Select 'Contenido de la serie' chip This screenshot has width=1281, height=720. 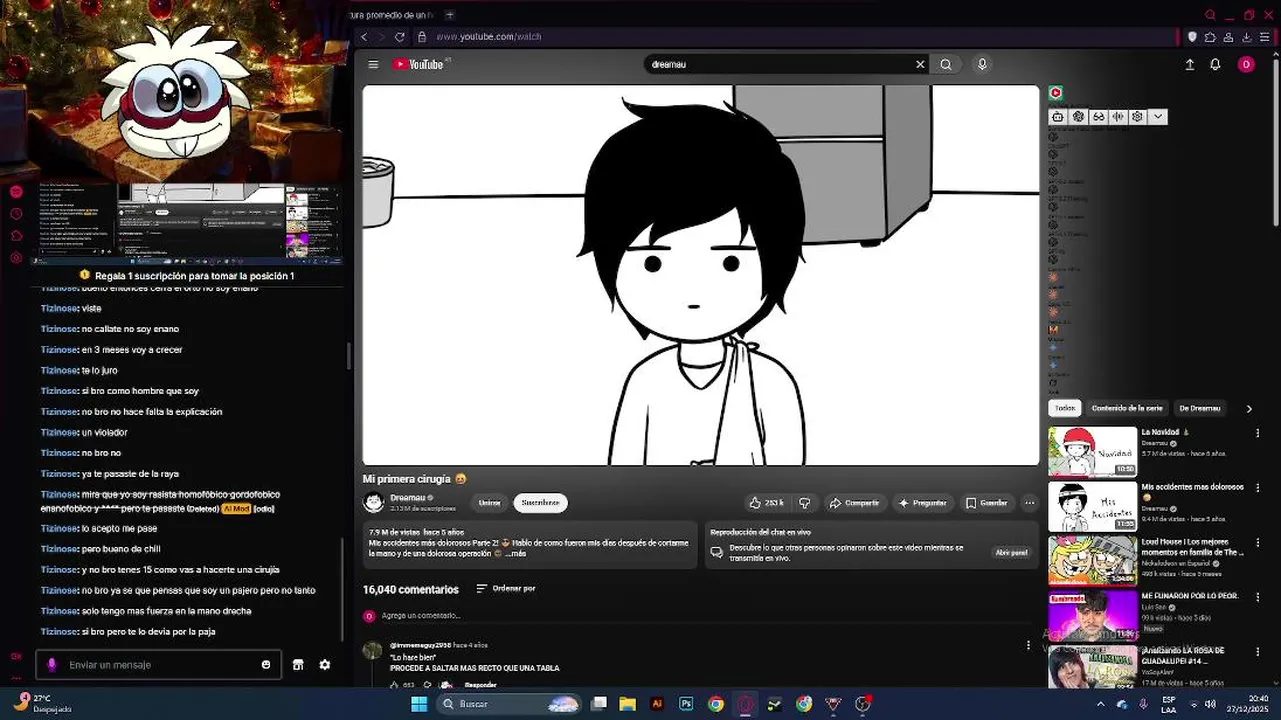1127,408
